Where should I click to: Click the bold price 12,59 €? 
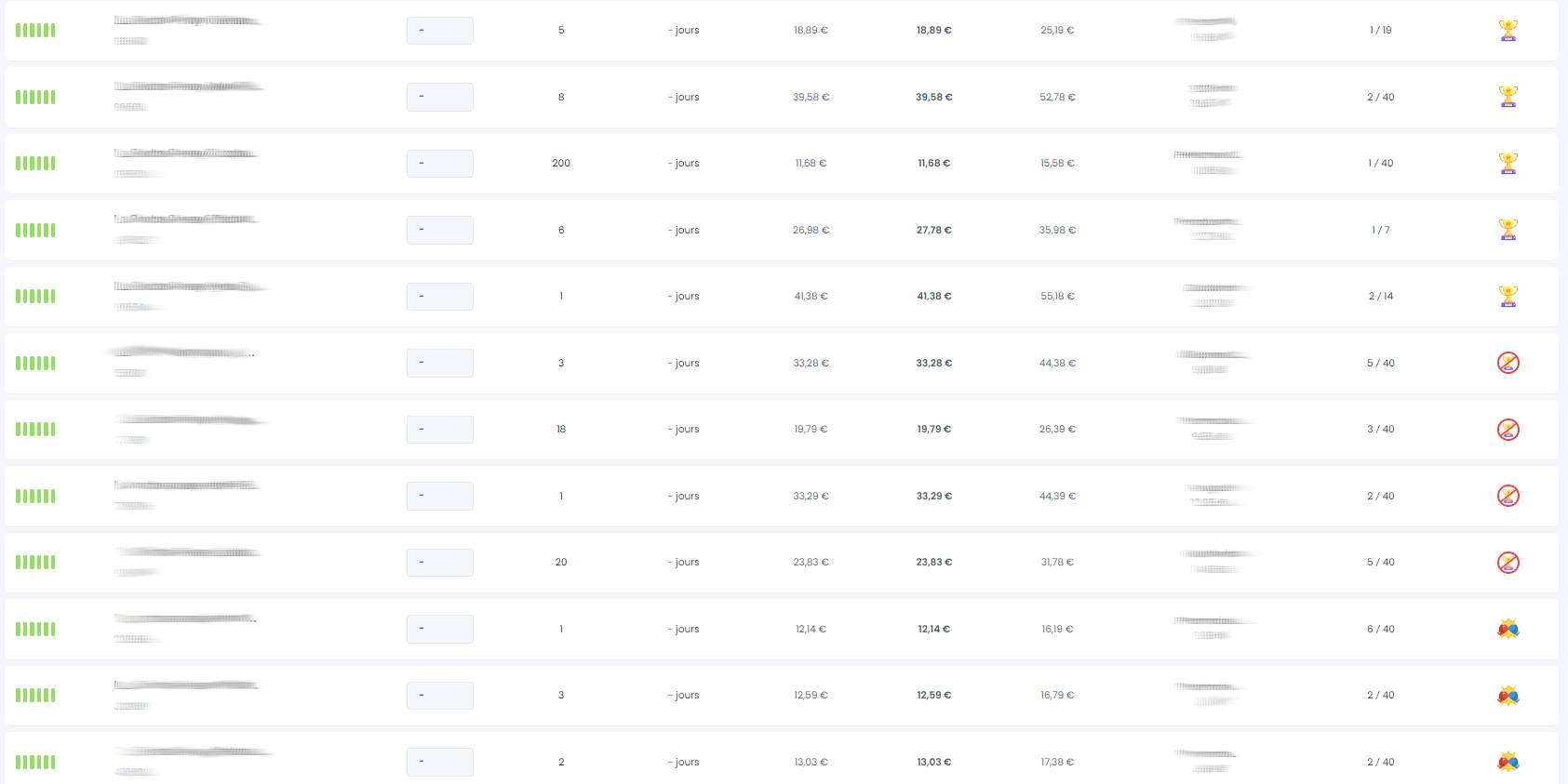[934, 696]
